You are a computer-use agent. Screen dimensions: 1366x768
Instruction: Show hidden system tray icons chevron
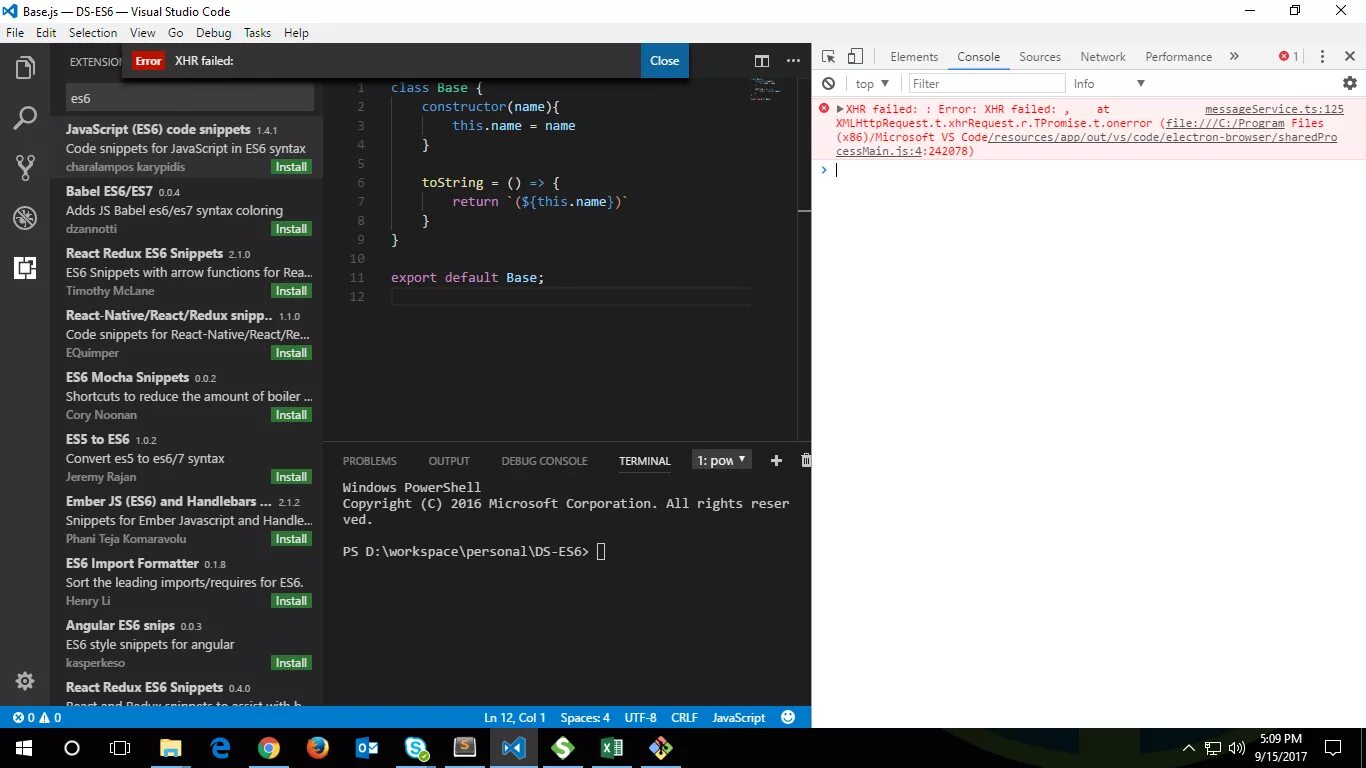tap(1189, 748)
